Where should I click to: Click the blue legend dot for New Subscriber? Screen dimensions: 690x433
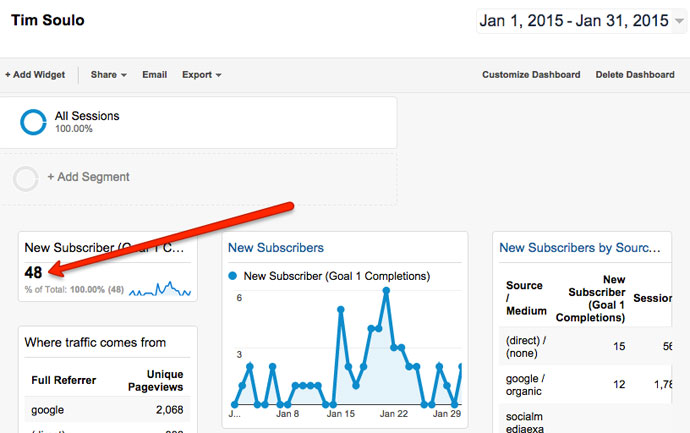(x=234, y=276)
